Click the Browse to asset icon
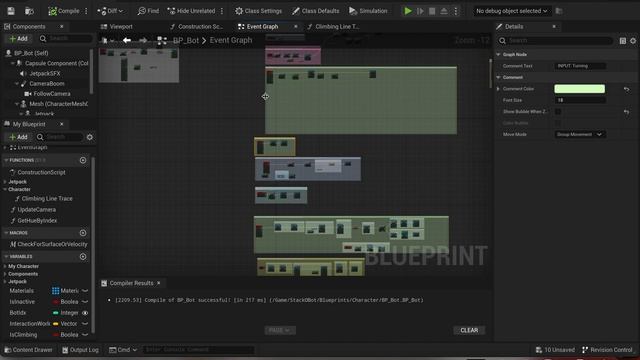The image size is (640, 360). point(29,11)
